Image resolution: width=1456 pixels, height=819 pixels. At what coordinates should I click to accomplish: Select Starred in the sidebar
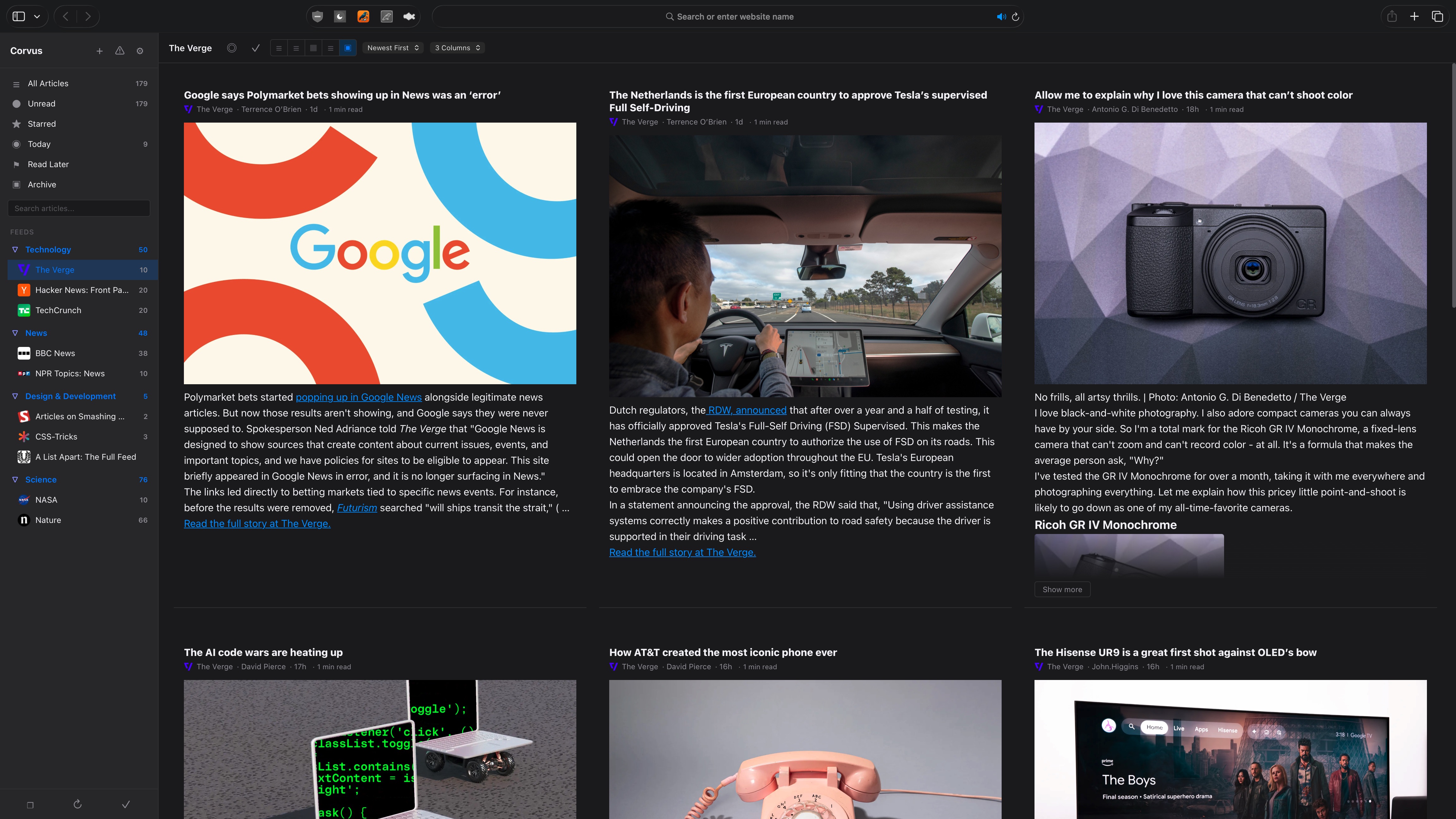click(x=41, y=123)
